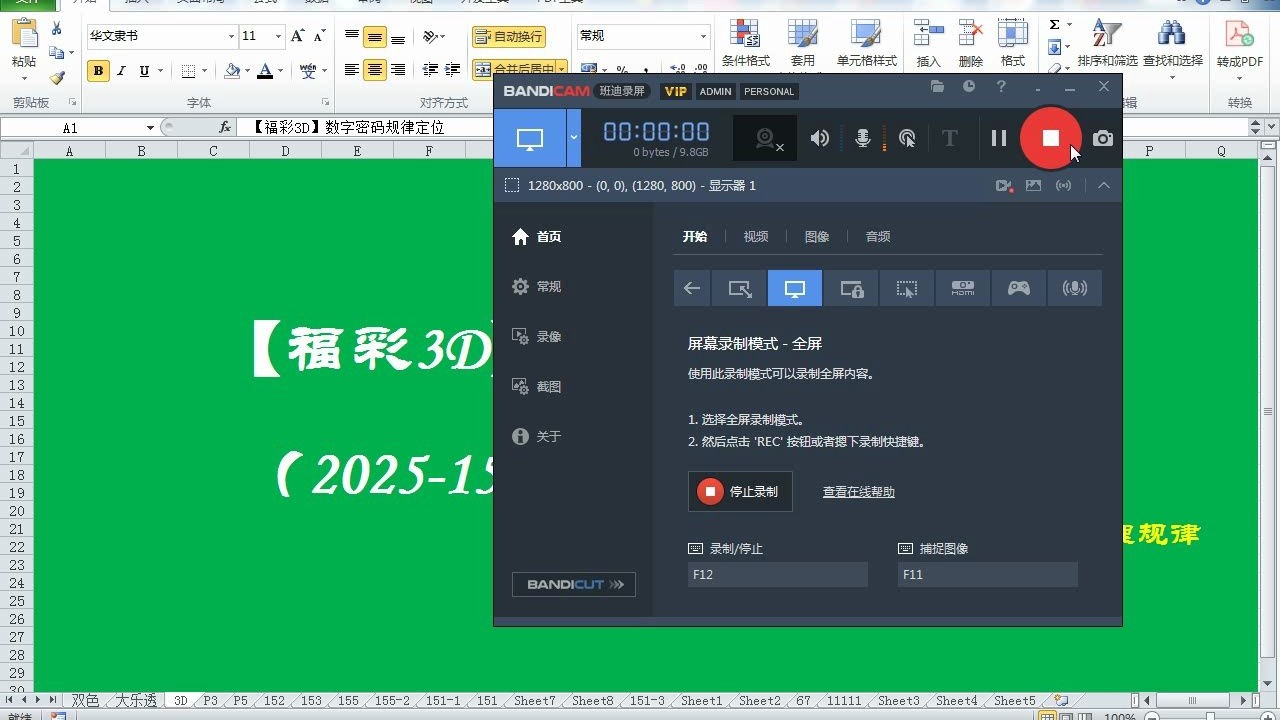
Task: Open the scheduled recording clock icon
Action: point(969,87)
